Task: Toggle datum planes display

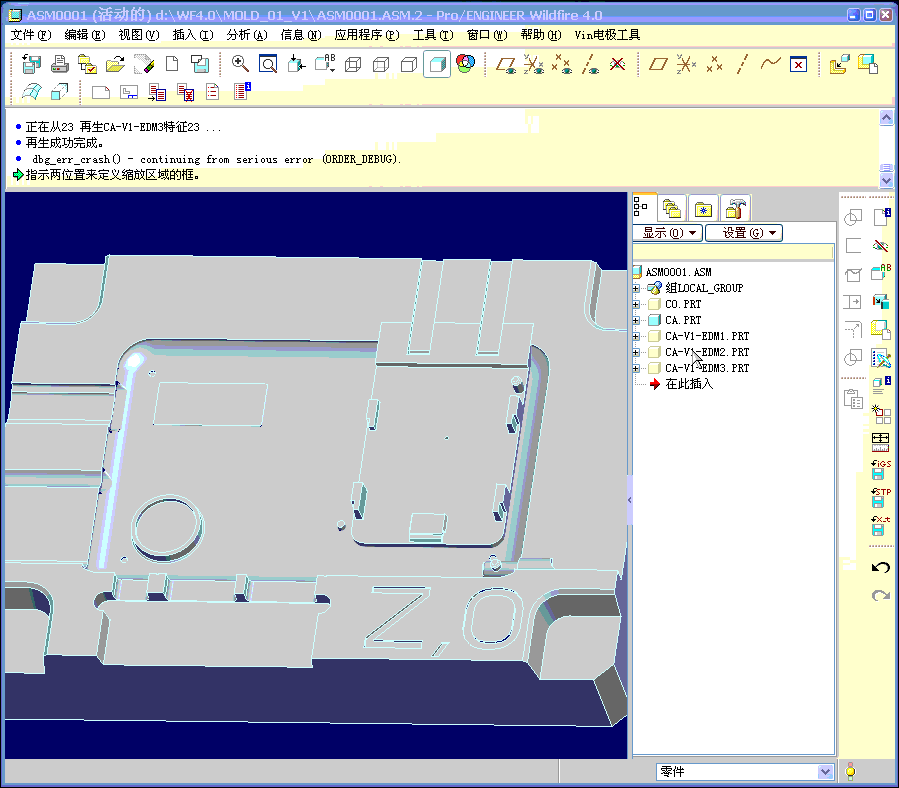Action: click(x=506, y=64)
